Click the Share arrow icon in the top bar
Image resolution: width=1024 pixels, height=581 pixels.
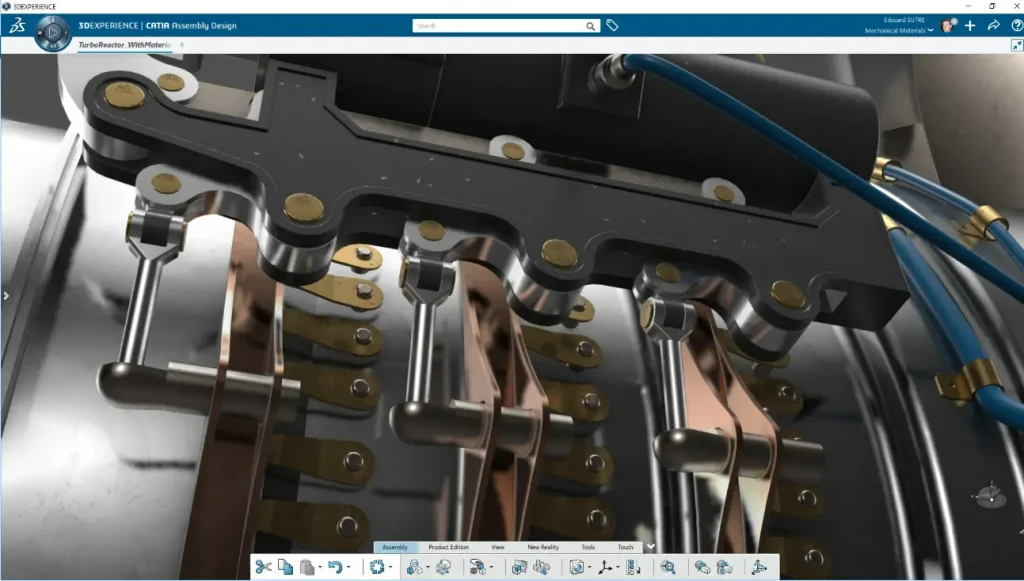pyautogui.click(x=993, y=25)
